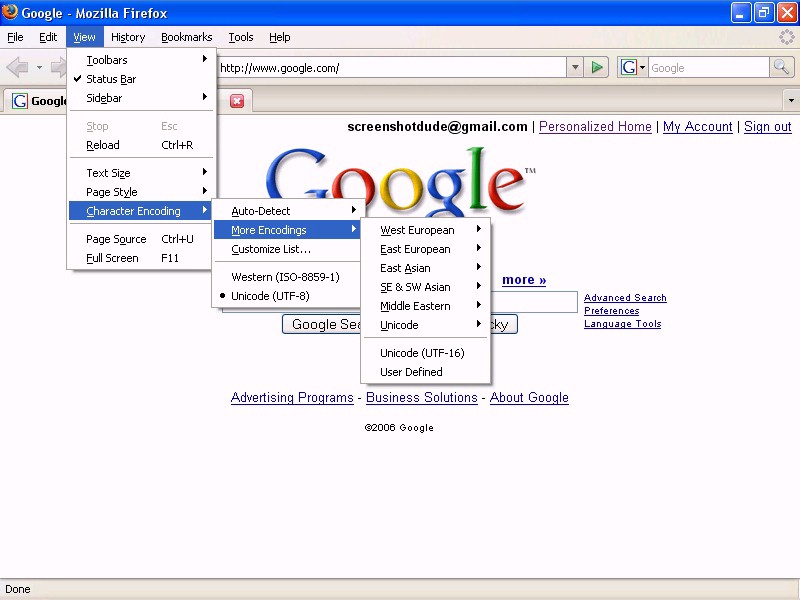Click the Sign out link

tap(767, 127)
